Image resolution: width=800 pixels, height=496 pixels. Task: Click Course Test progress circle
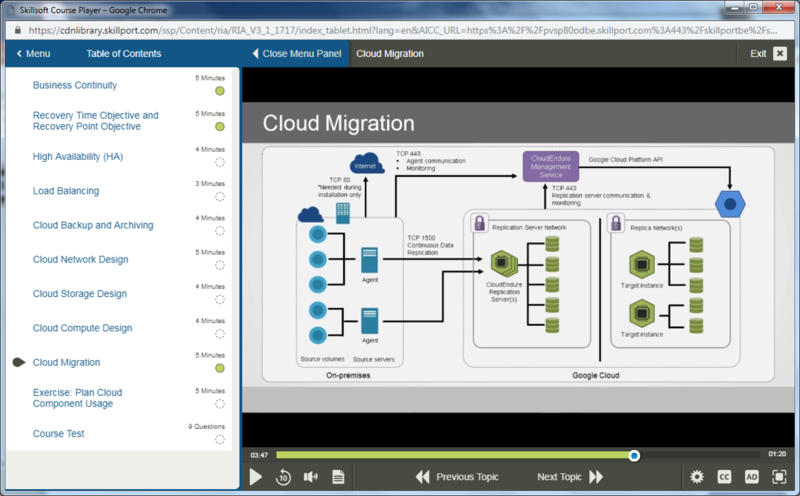tap(220, 439)
